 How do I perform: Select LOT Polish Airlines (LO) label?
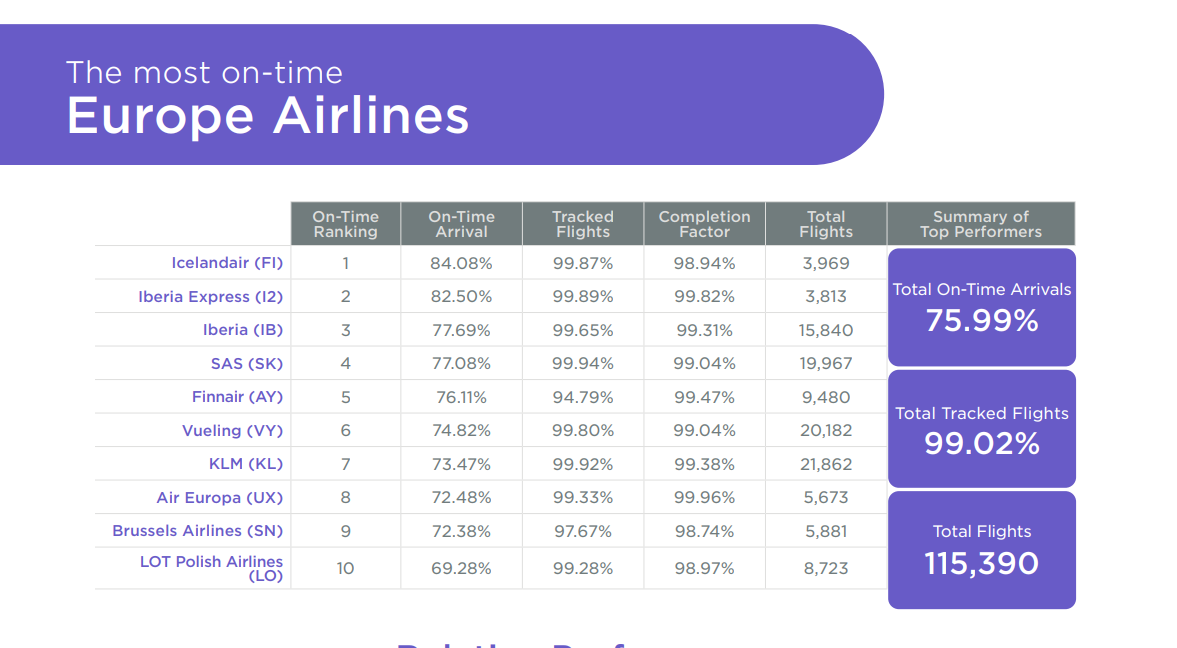(x=211, y=568)
